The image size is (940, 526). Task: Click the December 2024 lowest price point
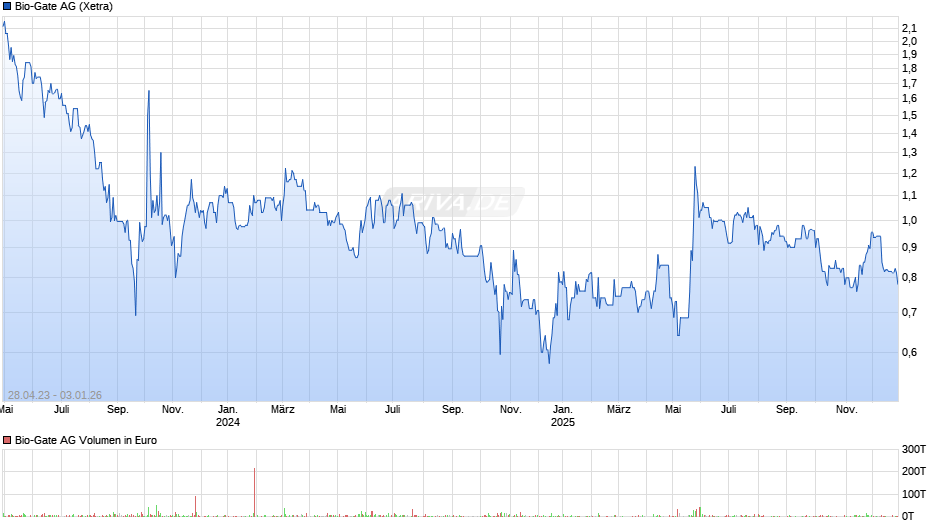click(x=549, y=363)
